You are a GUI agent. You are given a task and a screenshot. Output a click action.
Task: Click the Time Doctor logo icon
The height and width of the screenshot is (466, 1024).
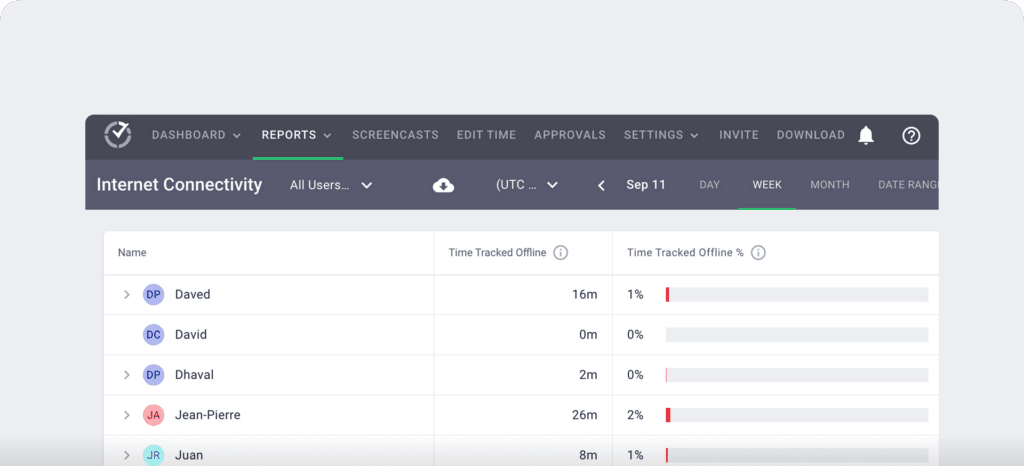[x=118, y=135]
